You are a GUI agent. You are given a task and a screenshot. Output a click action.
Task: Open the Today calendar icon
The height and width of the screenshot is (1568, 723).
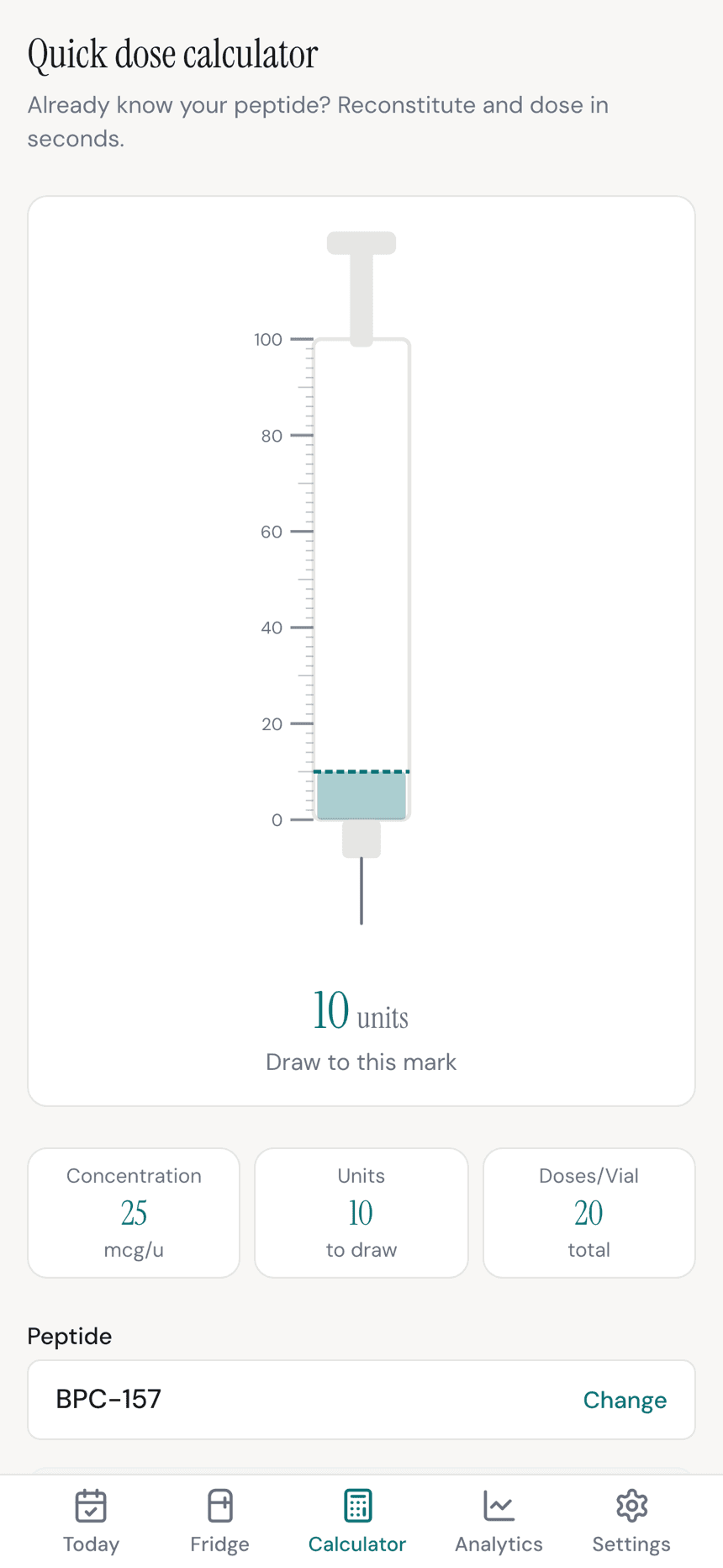pyautogui.click(x=91, y=1506)
